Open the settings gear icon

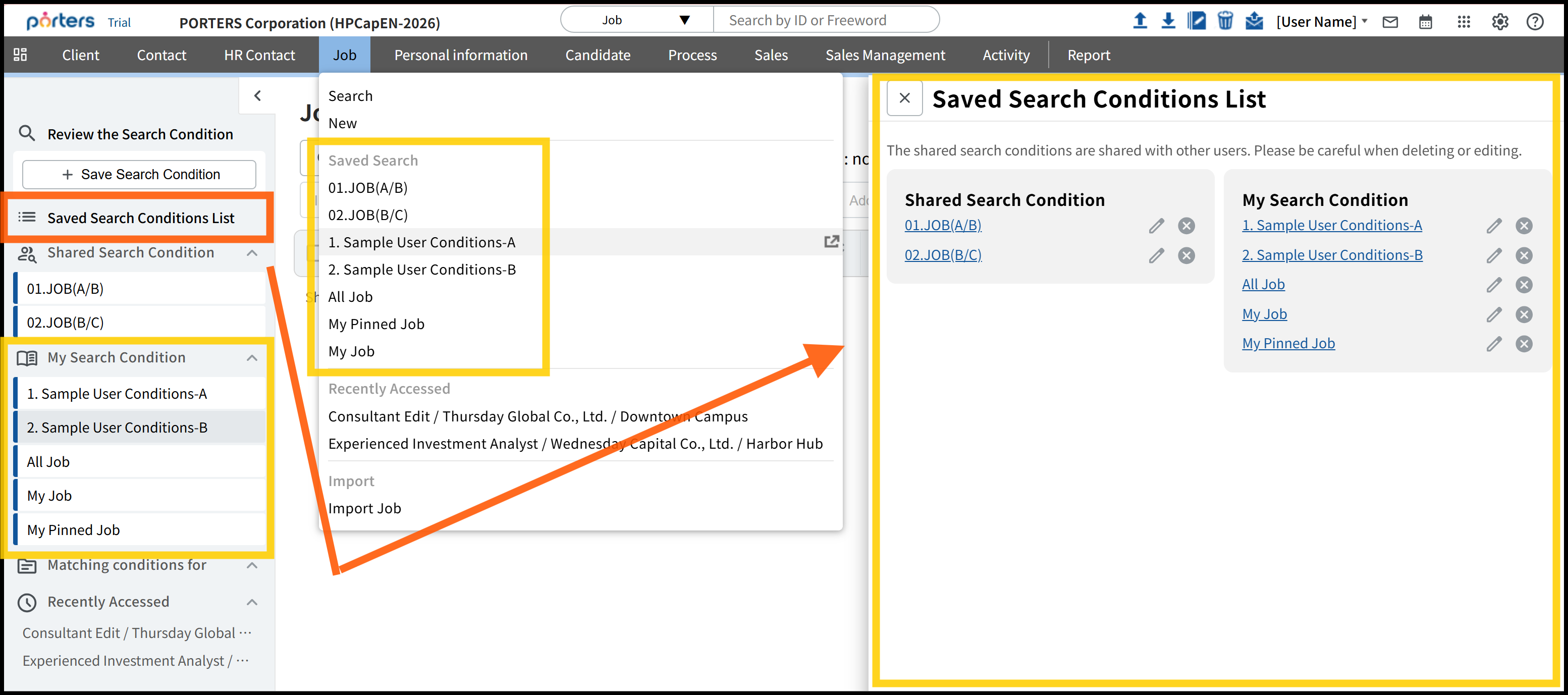(1500, 23)
